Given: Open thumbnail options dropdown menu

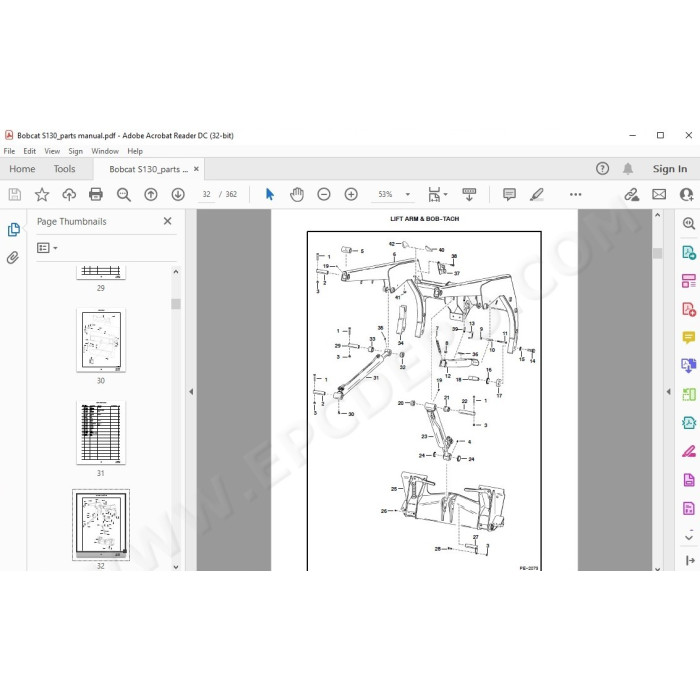Looking at the screenshot, I should coord(47,248).
